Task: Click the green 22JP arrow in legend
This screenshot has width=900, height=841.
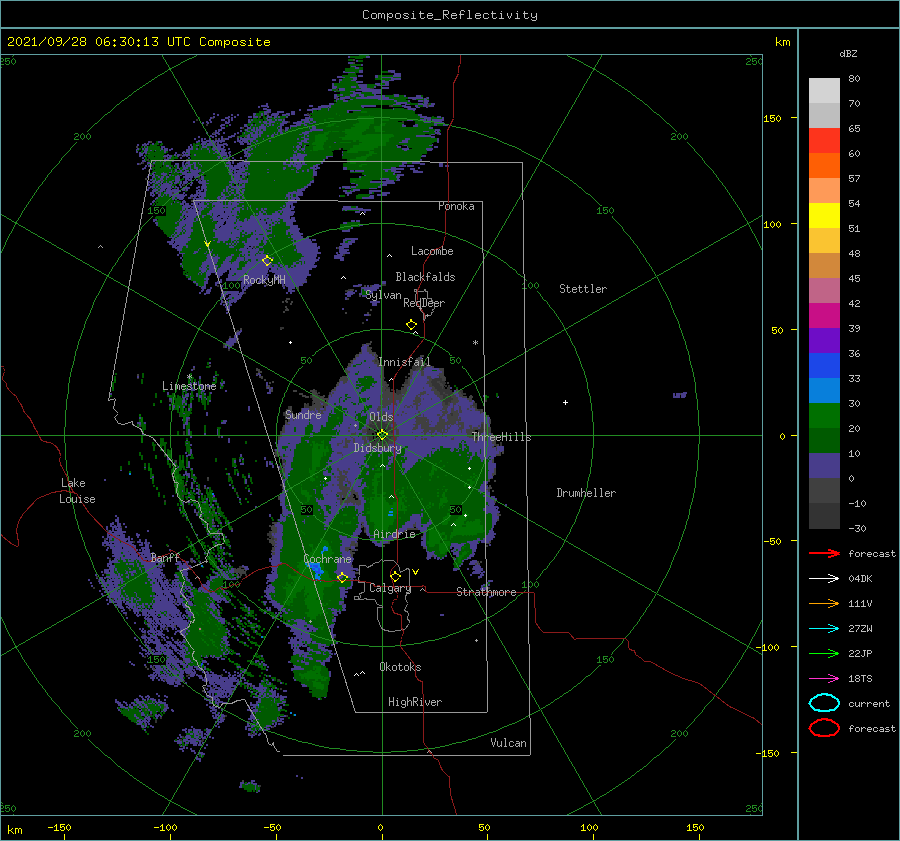Action: point(824,653)
